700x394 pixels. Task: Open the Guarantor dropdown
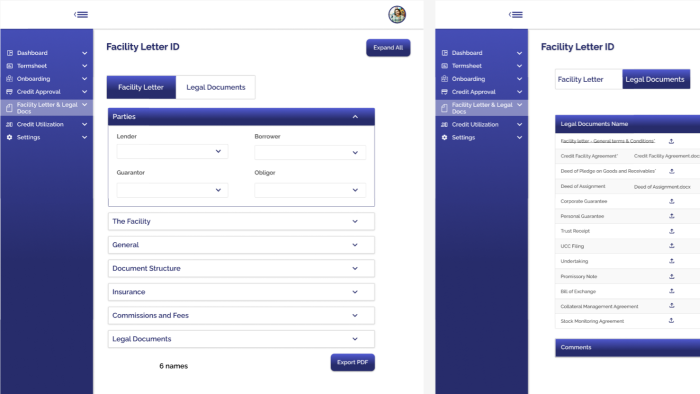(172, 190)
